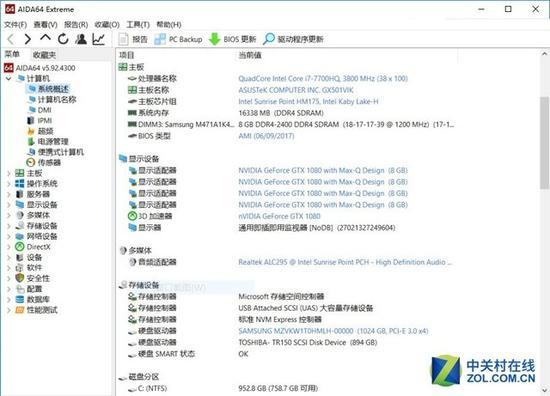
Task: Click the 安全性 shield icon
Action: (x=20, y=278)
